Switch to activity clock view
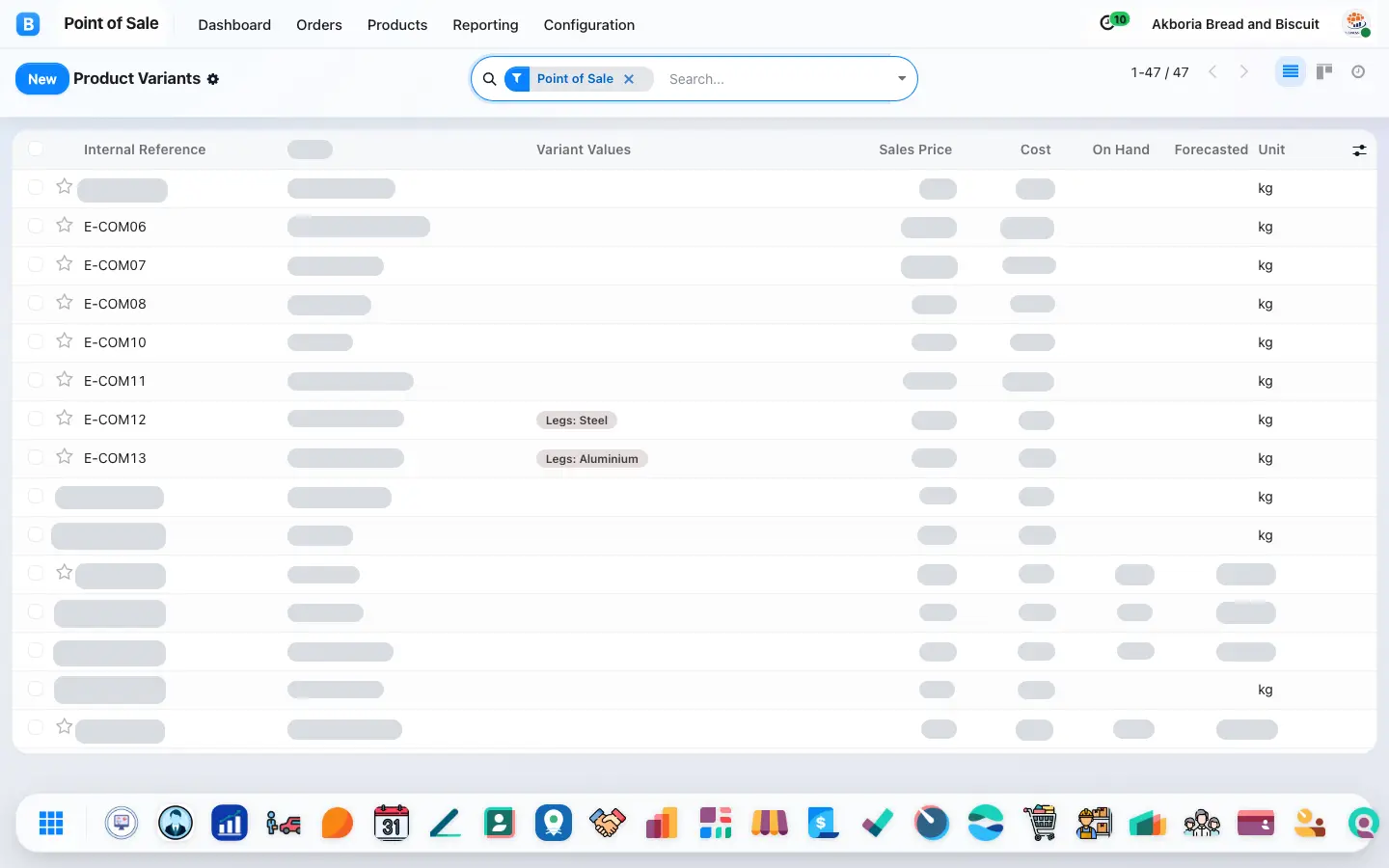Viewport: 1389px width, 868px height. point(1358,71)
